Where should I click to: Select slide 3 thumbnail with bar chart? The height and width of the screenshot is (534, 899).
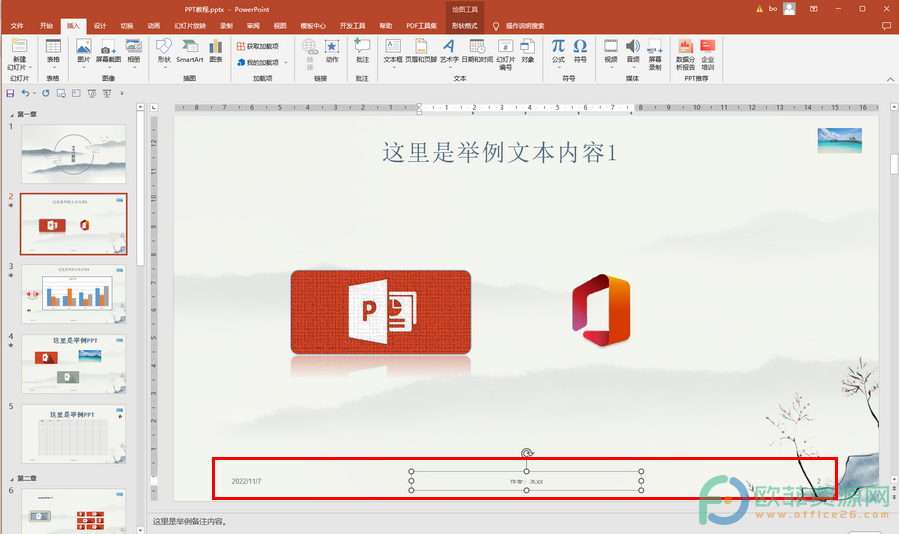[73, 294]
